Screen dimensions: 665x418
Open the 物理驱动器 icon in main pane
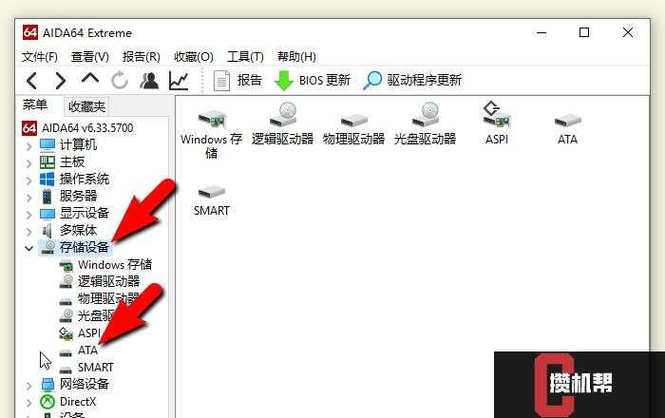pos(354,128)
